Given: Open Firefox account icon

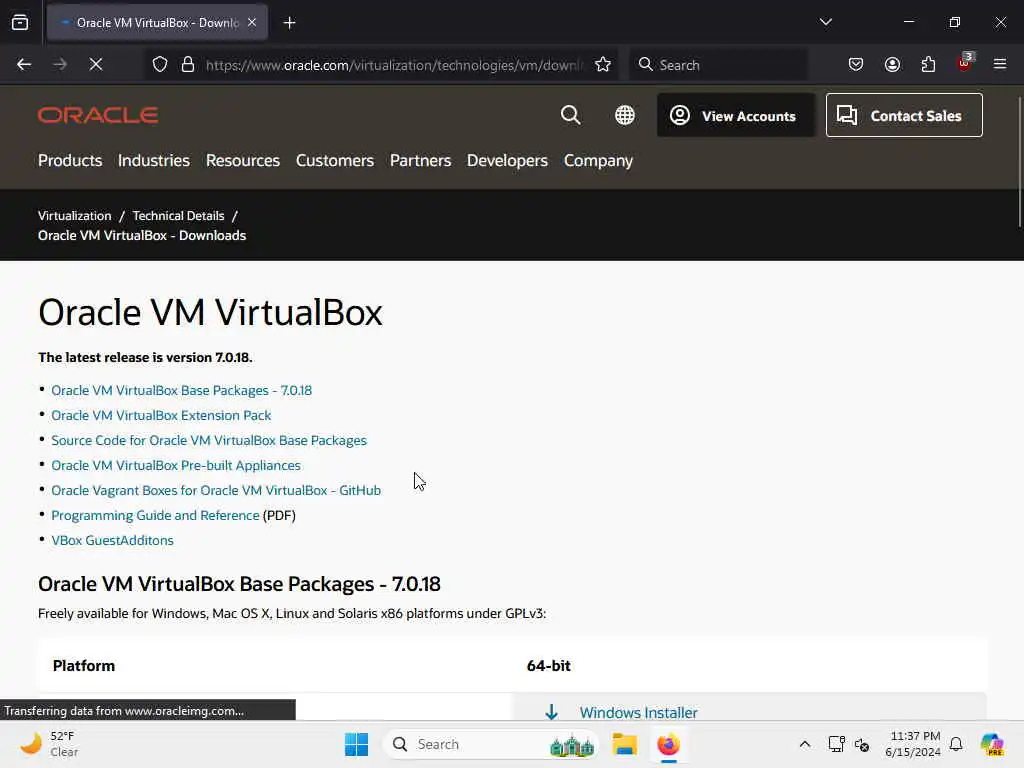Looking at the screenshot, I should [x=892, y=64].
